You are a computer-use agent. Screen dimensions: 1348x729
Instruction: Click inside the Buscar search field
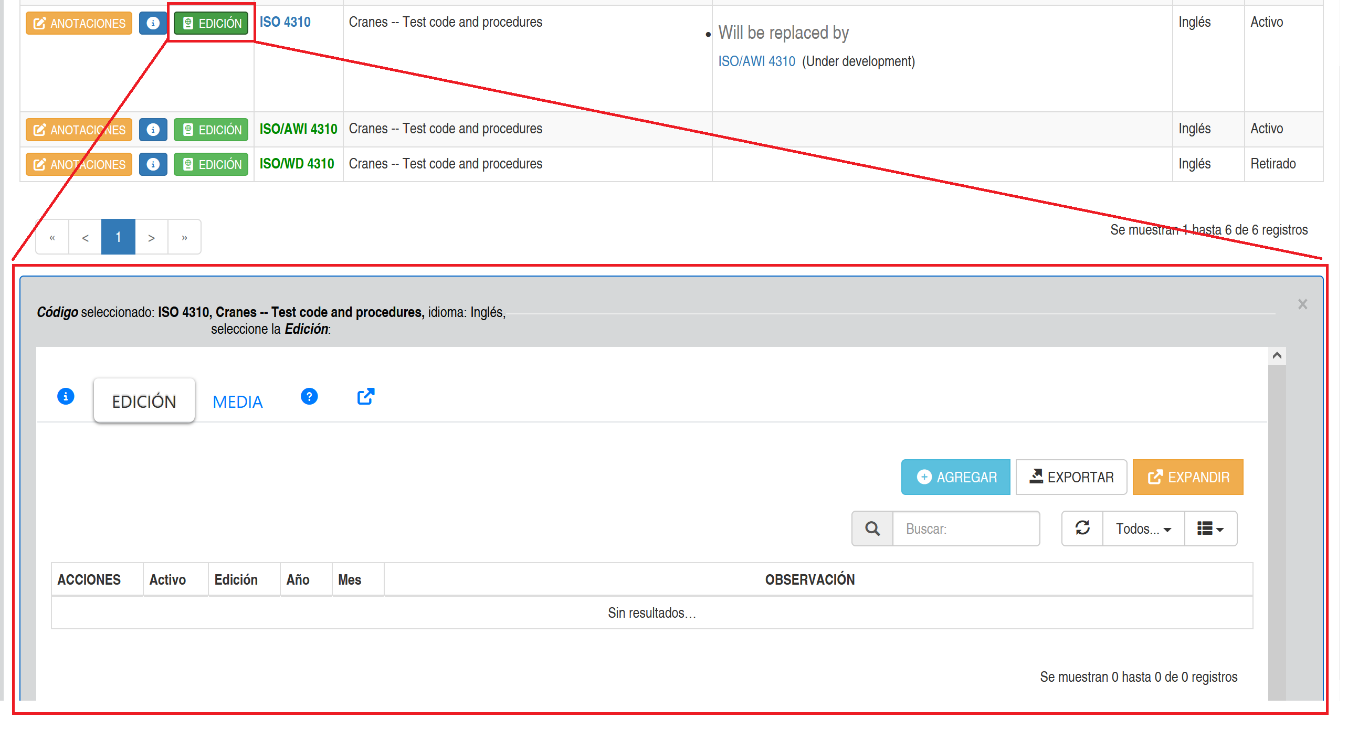(x=966, y=529)
